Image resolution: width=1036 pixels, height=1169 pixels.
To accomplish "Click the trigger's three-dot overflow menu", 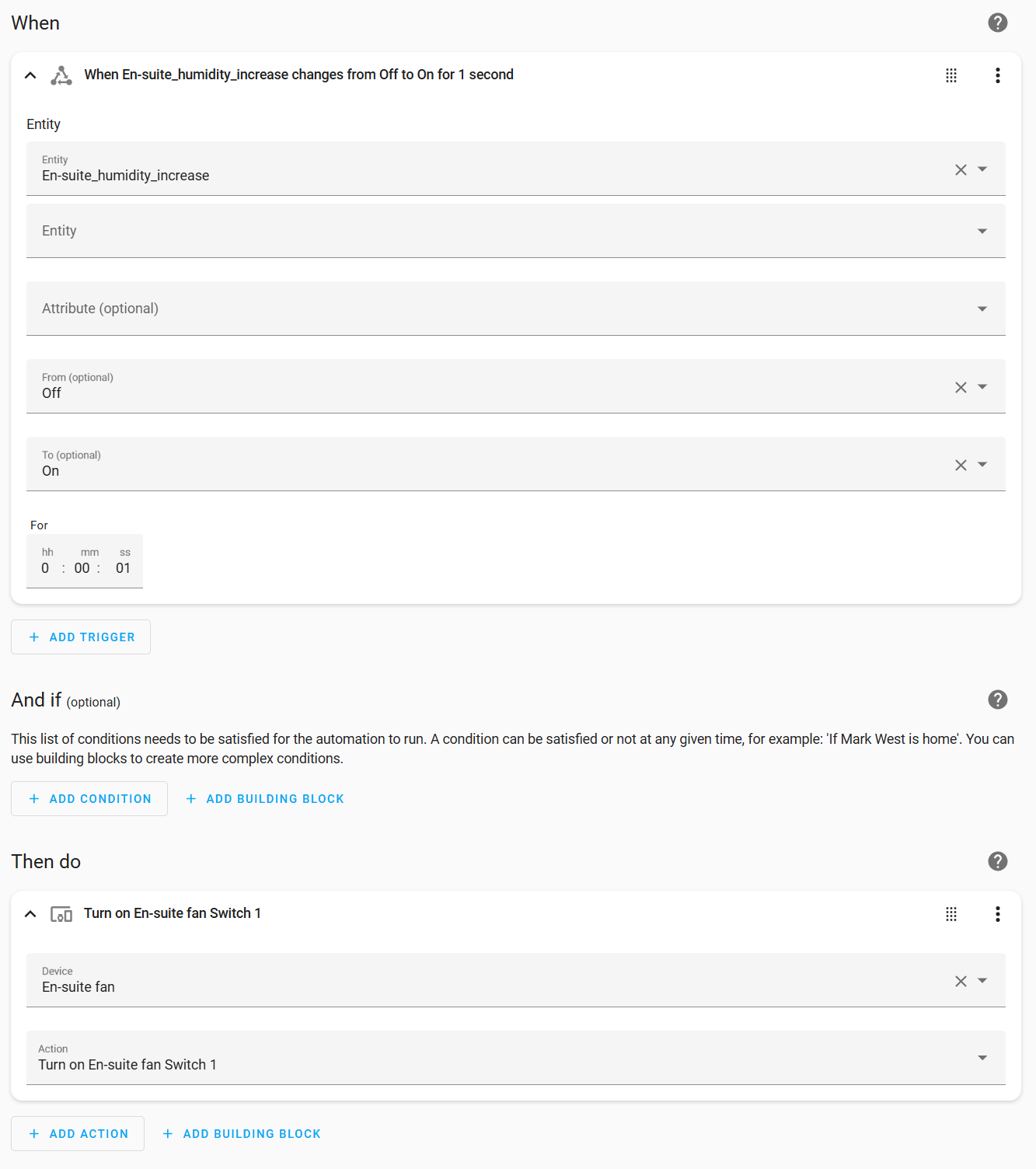I will click(997, 75).
